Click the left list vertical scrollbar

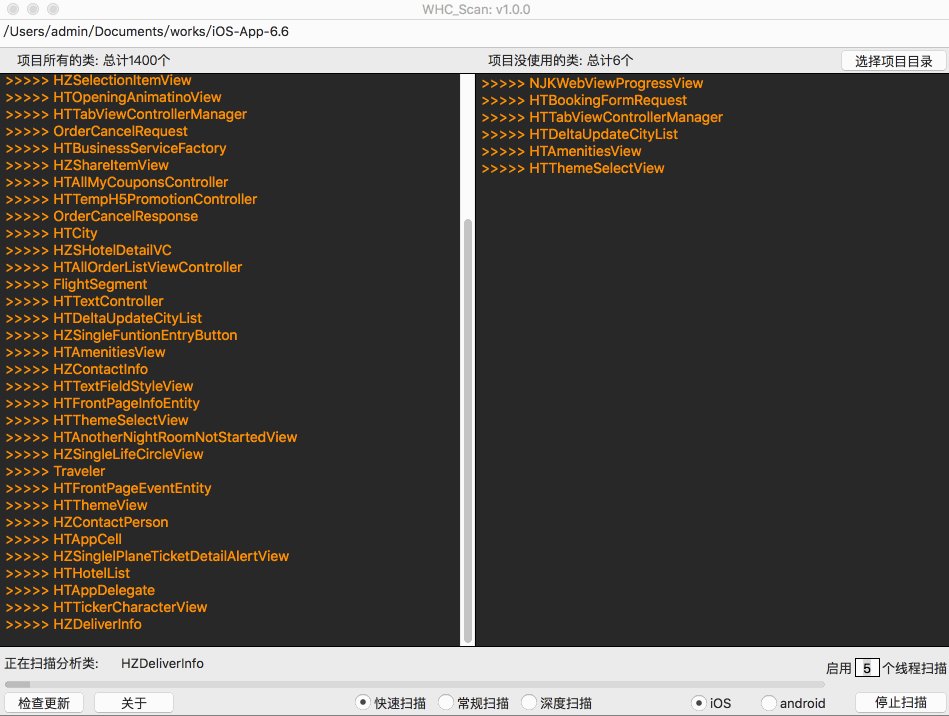tap(467, 430)
